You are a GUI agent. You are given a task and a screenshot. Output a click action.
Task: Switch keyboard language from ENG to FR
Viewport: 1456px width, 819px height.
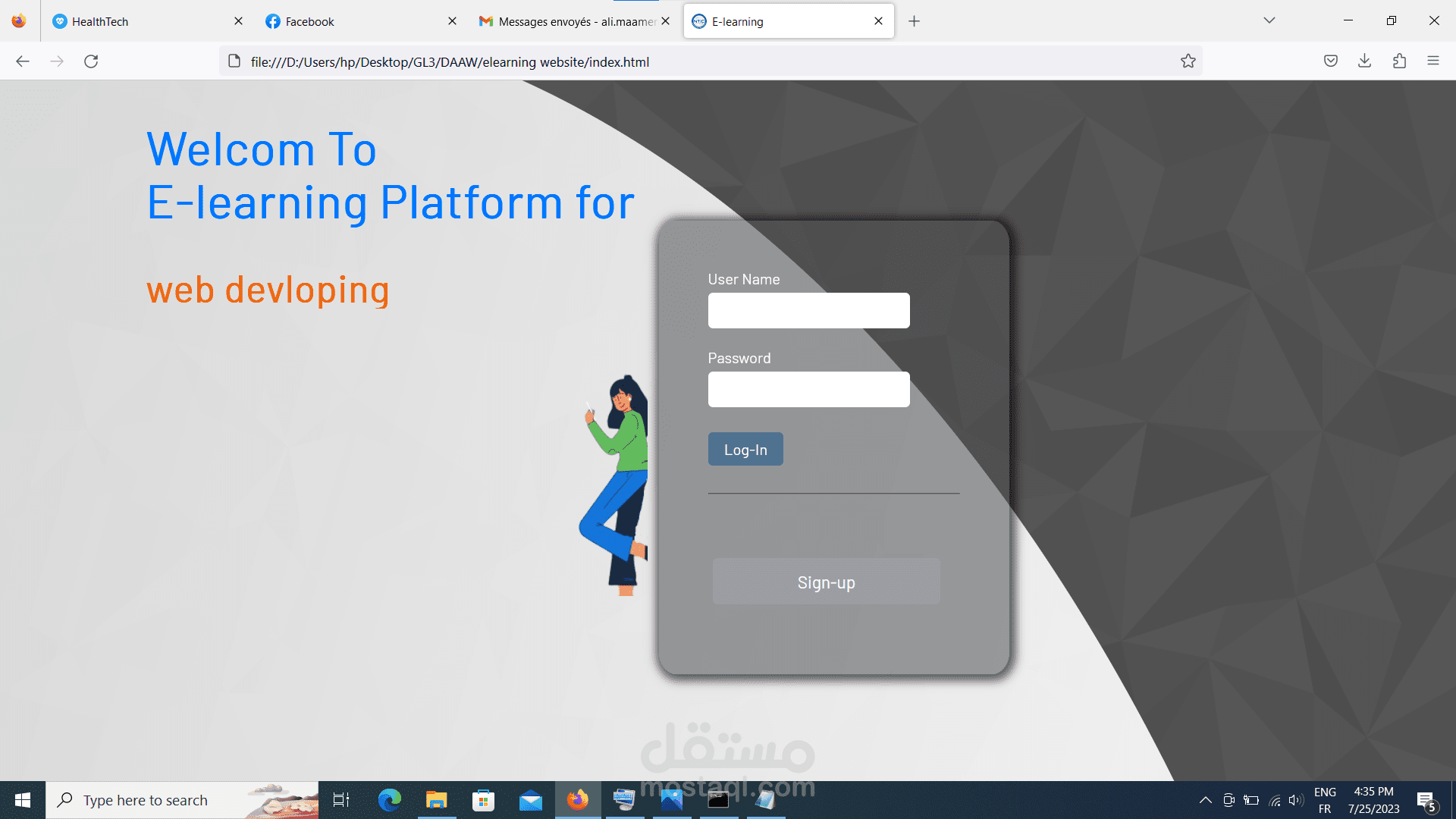click(x=1325, y=799)
